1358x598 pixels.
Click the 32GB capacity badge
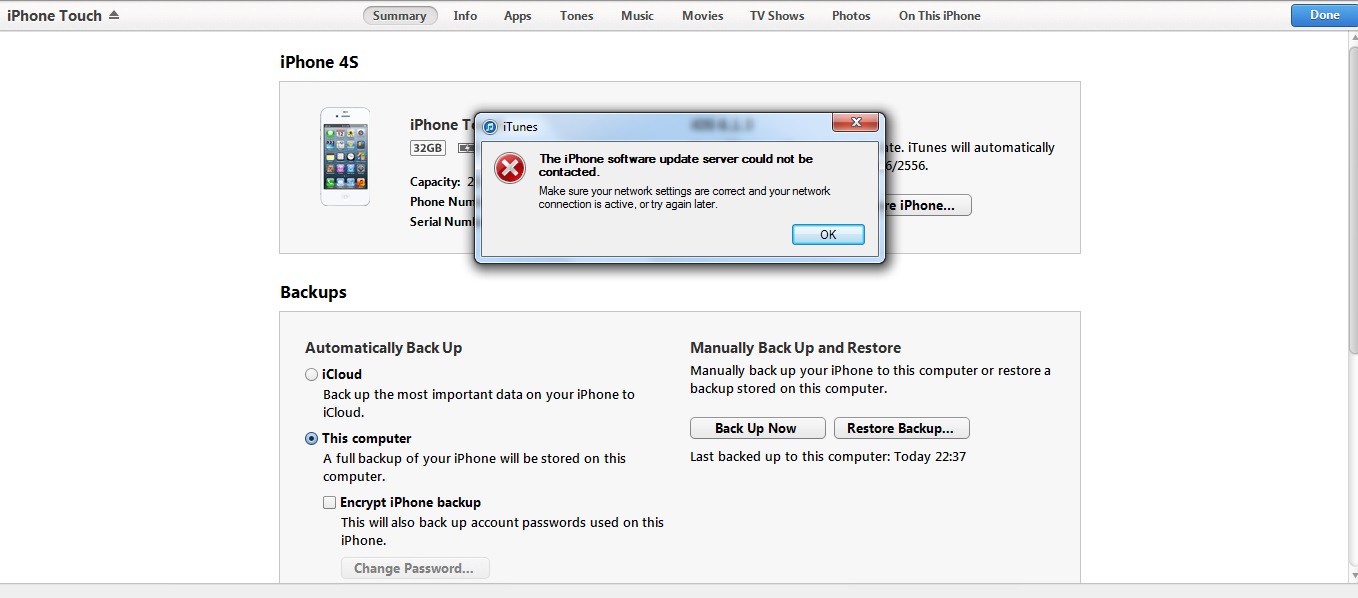(427, 147)
